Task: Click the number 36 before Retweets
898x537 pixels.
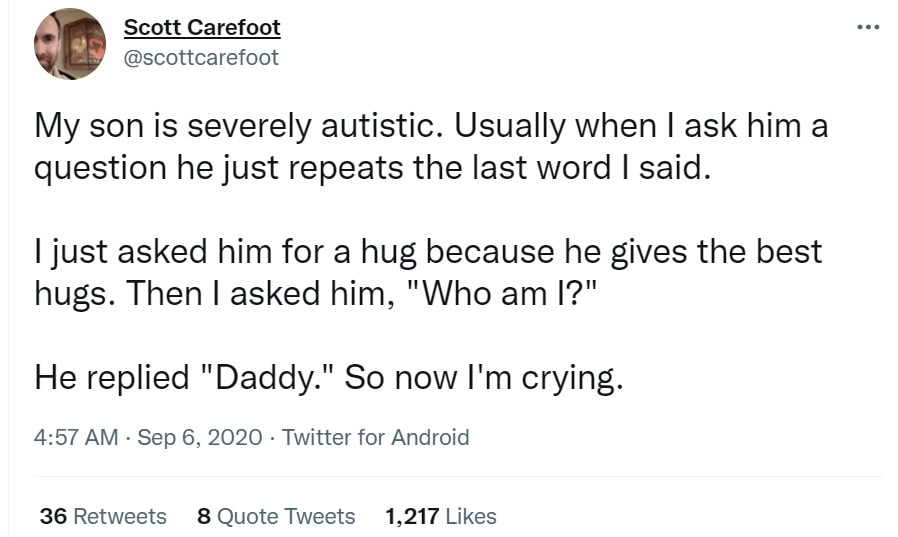Action: click(x=53, y=516)
